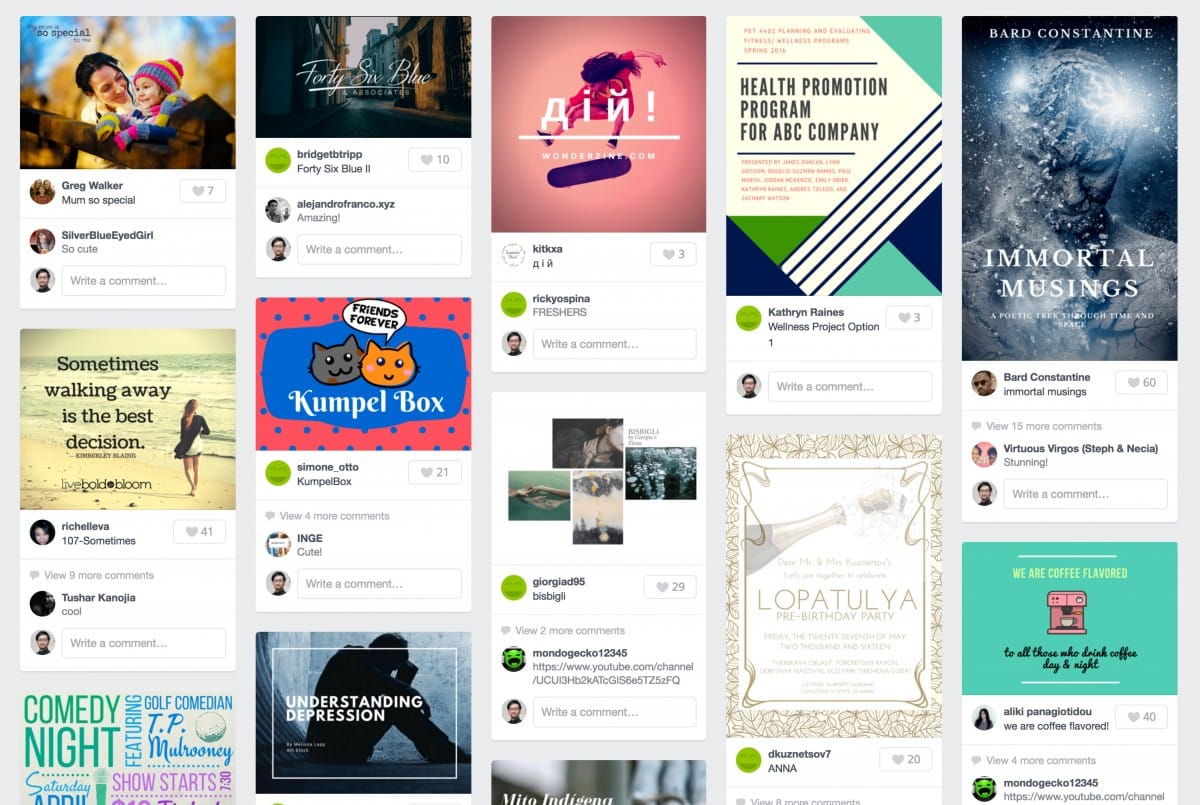Open richelleva's profile avatar
This screenshot has height=805, width=1200.
[42, 532]
